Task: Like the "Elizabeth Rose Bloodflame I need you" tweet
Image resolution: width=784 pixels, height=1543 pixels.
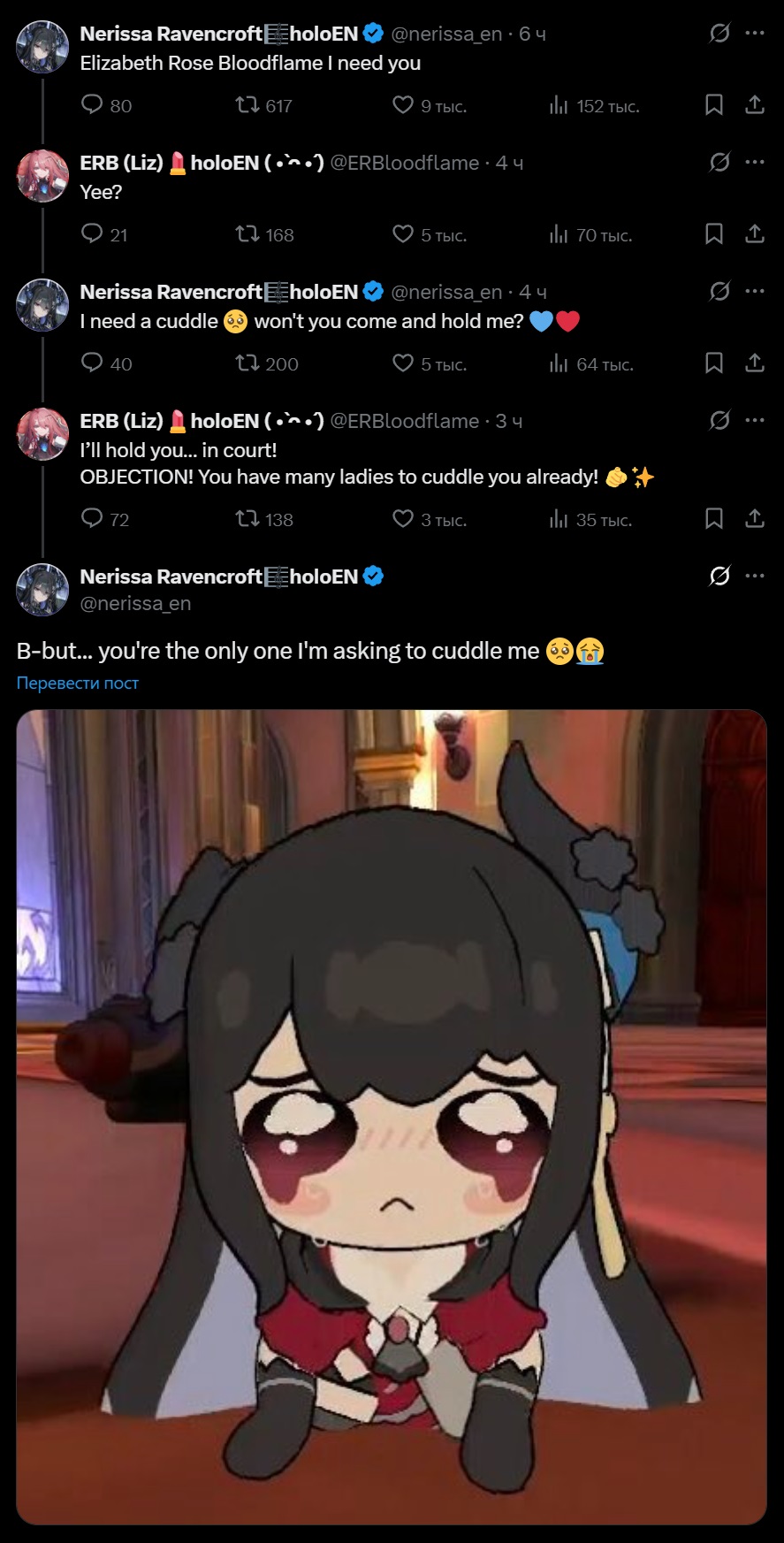Action: point(429,106)
